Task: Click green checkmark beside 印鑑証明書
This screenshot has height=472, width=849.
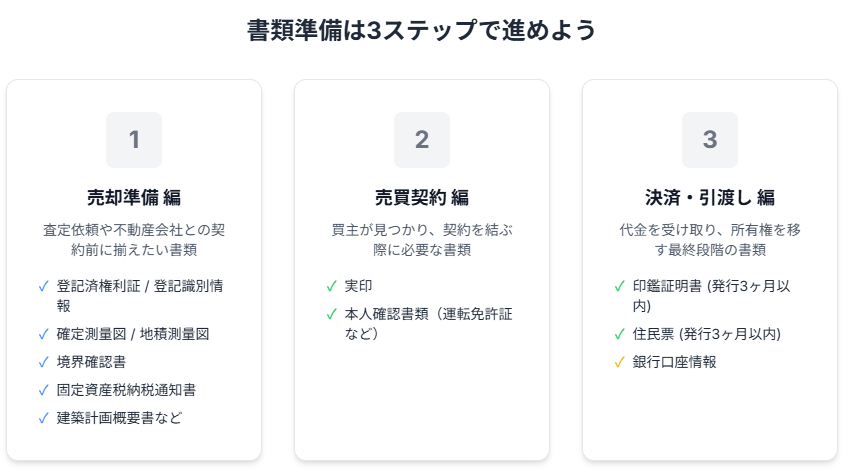Action: pos(619,286)
